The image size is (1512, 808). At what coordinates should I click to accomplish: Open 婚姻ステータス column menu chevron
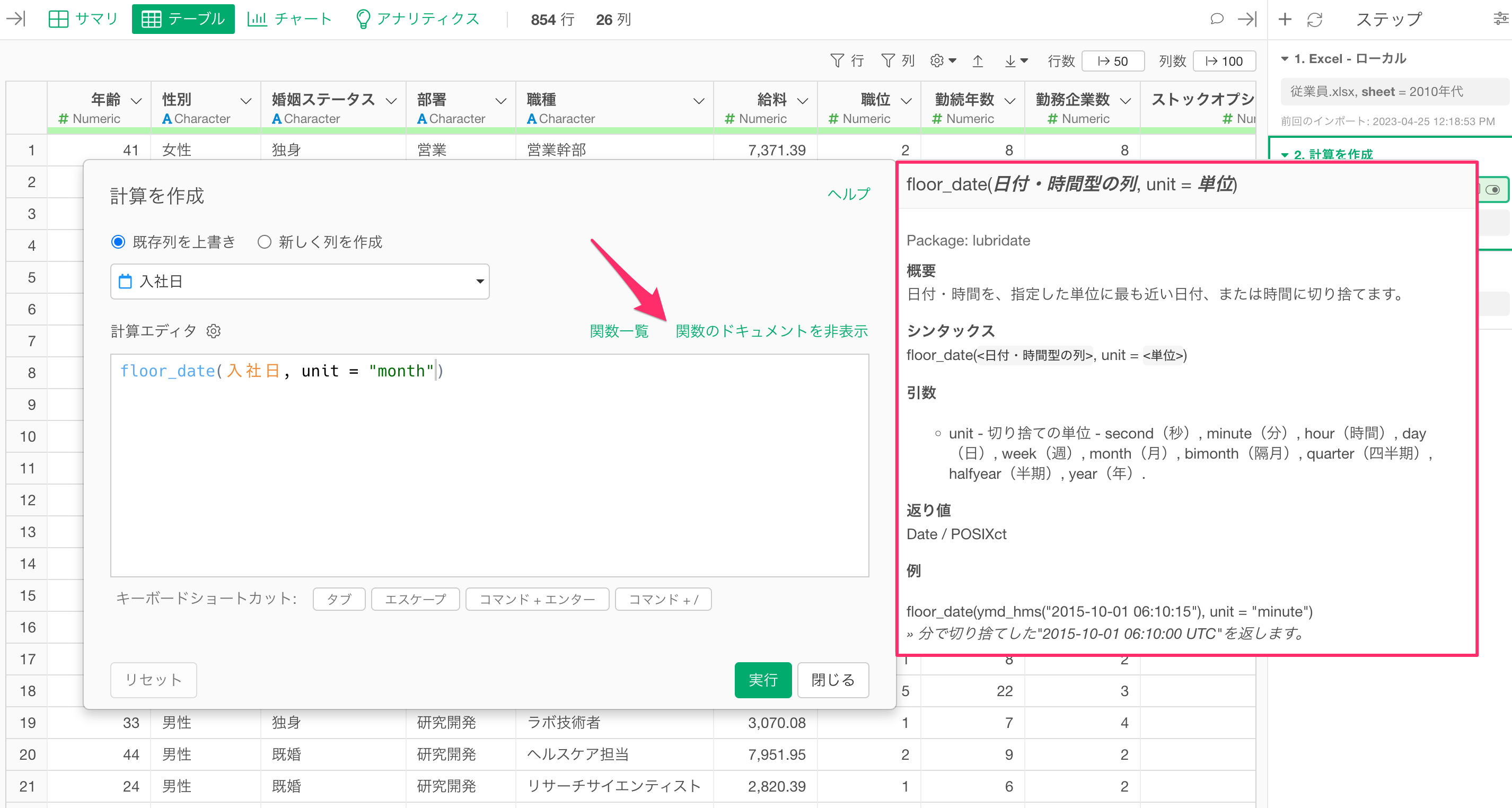391,101
